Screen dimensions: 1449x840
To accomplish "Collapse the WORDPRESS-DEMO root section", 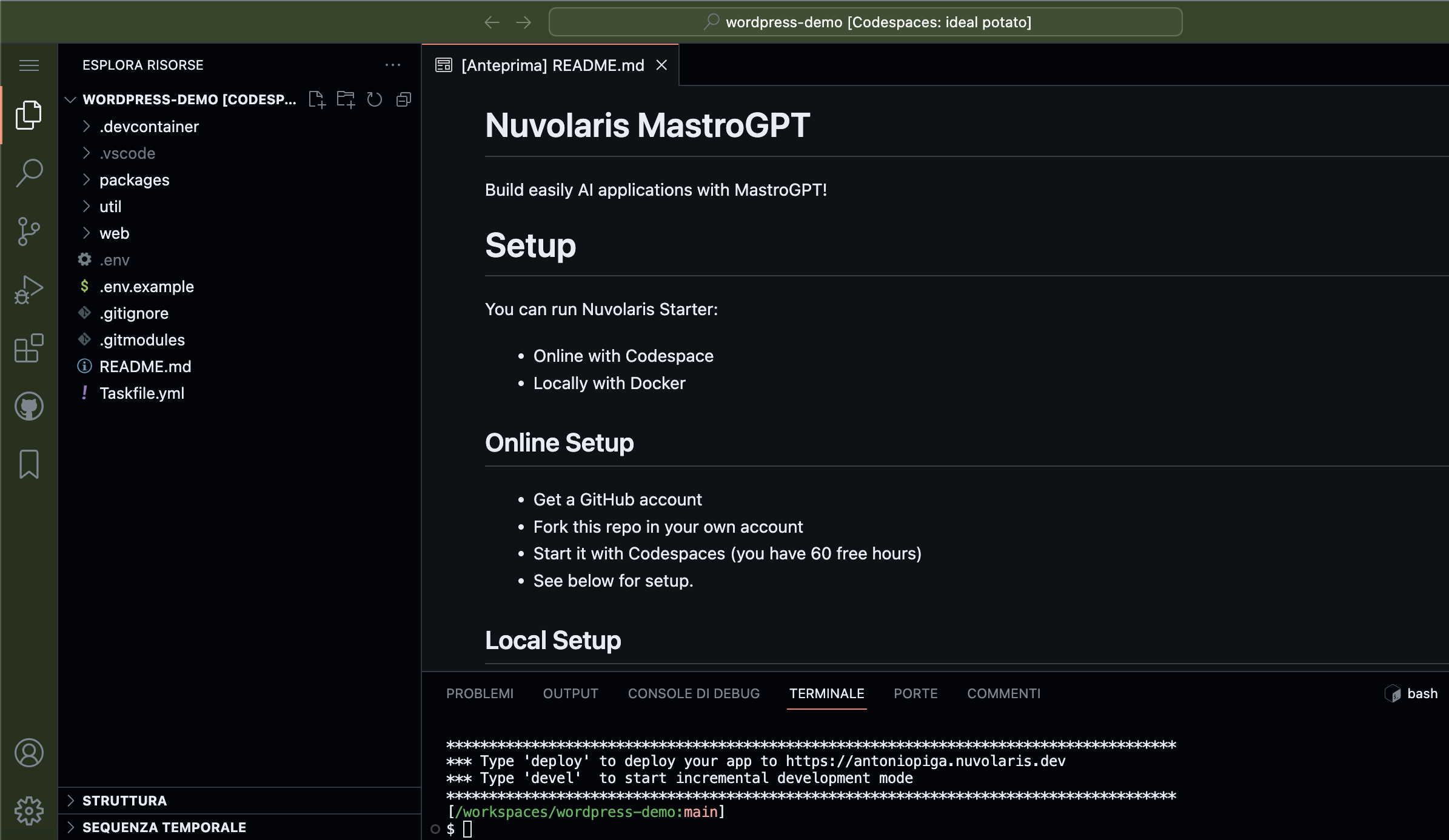I will click(70, 99).
